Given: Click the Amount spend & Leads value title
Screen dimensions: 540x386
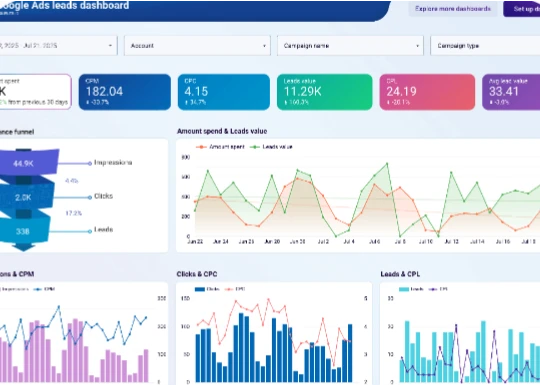Looking at the screenshot, I should (222, 131).
